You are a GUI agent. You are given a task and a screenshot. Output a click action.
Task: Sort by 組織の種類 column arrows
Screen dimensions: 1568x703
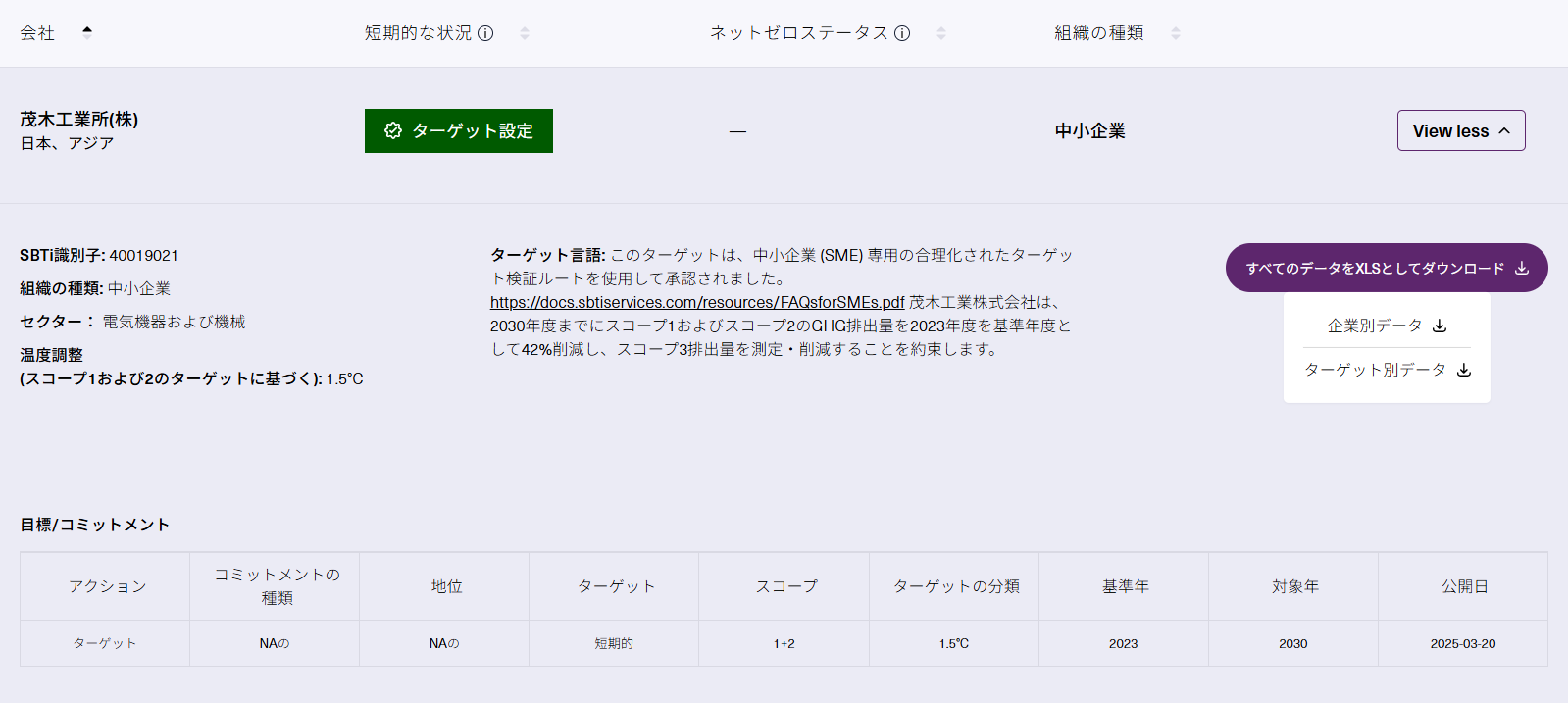click(x=1176, y=33)
